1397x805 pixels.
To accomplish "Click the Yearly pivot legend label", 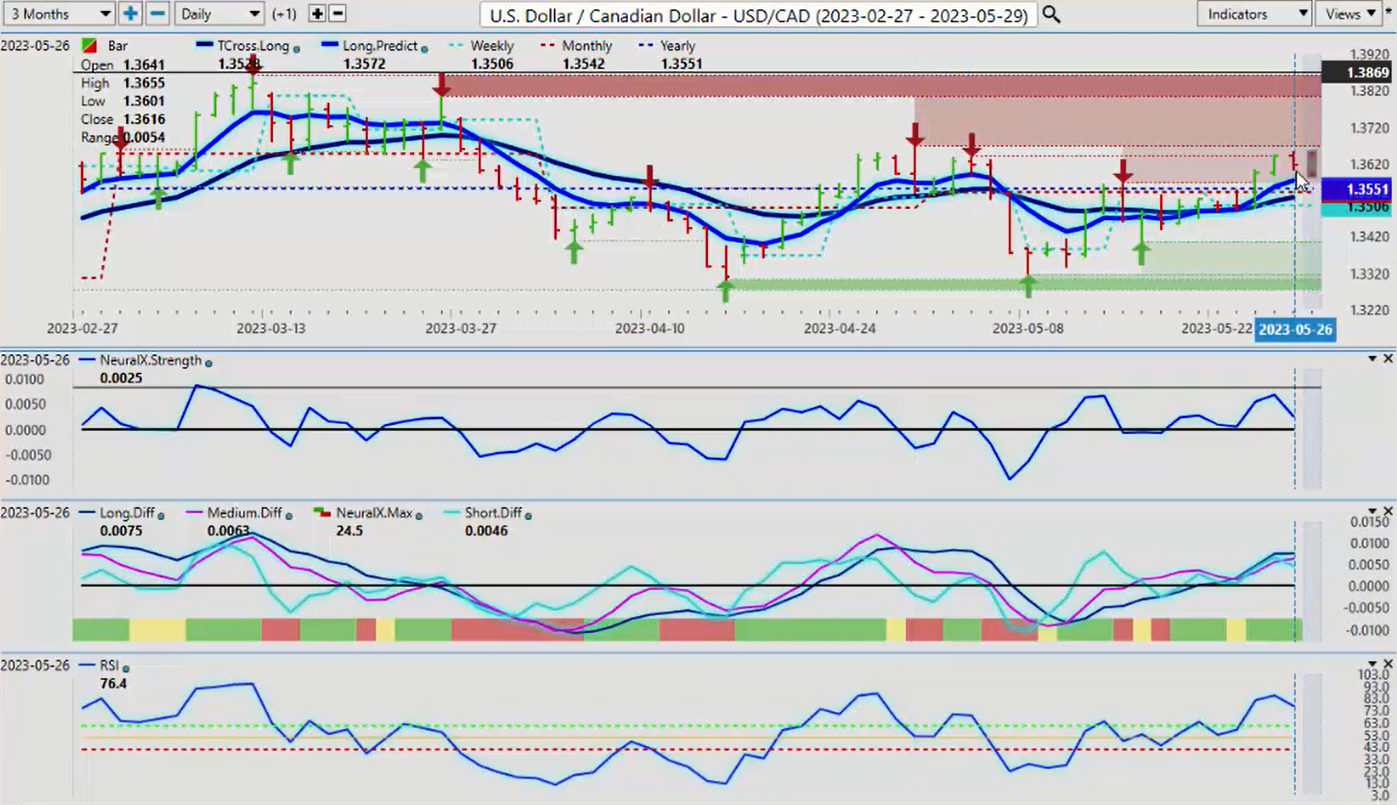I will click(x=678, y=47).
